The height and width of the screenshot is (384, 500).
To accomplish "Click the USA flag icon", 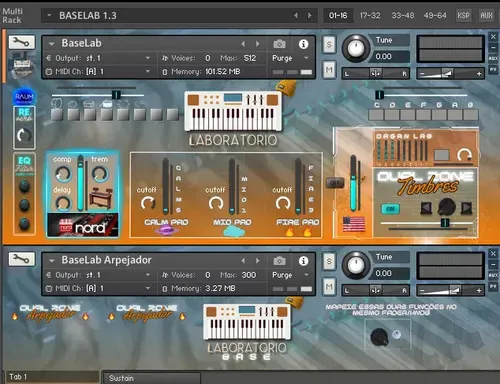I will point(354,224).
